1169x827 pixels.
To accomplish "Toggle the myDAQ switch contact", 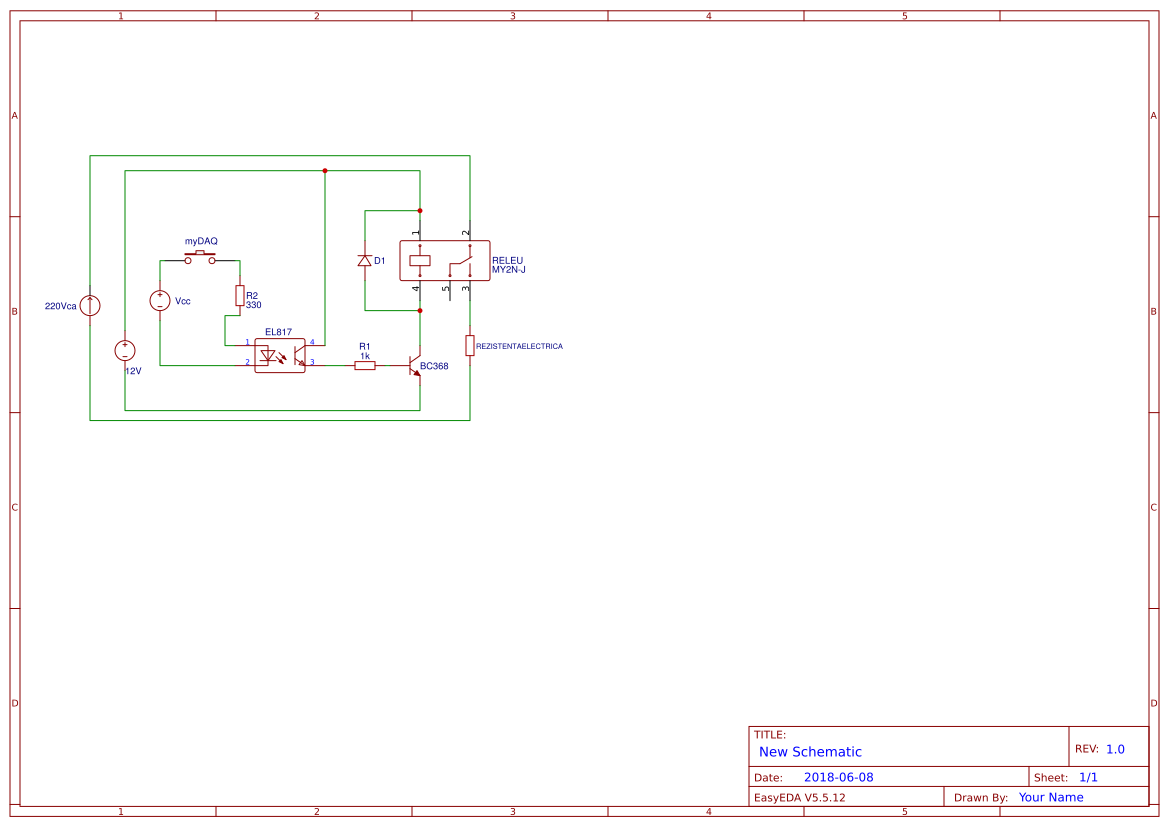I will click(199, 256).
